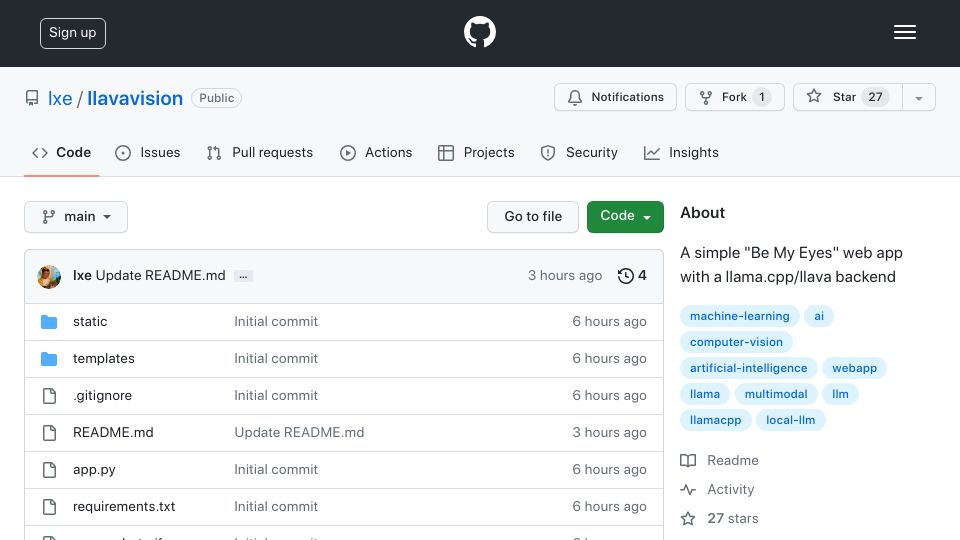This screenshot has height=540, width=960.
Task: Click the GitHub Octocat logo
Action: (x=479, y=32)
